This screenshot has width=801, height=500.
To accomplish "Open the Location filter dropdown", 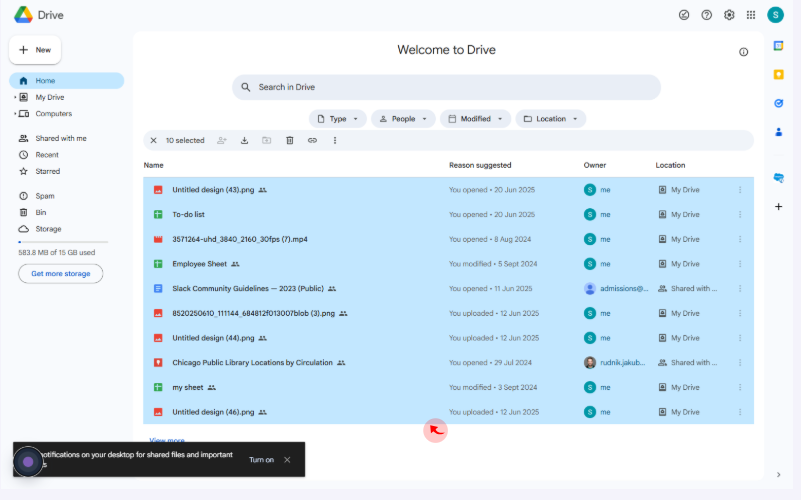I will tap(551, 119).
